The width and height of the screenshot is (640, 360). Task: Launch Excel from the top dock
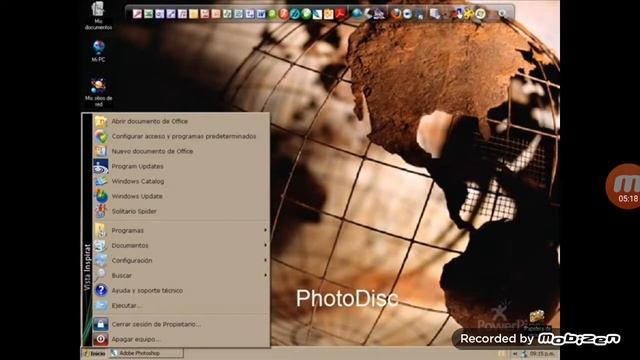[148, 14]
